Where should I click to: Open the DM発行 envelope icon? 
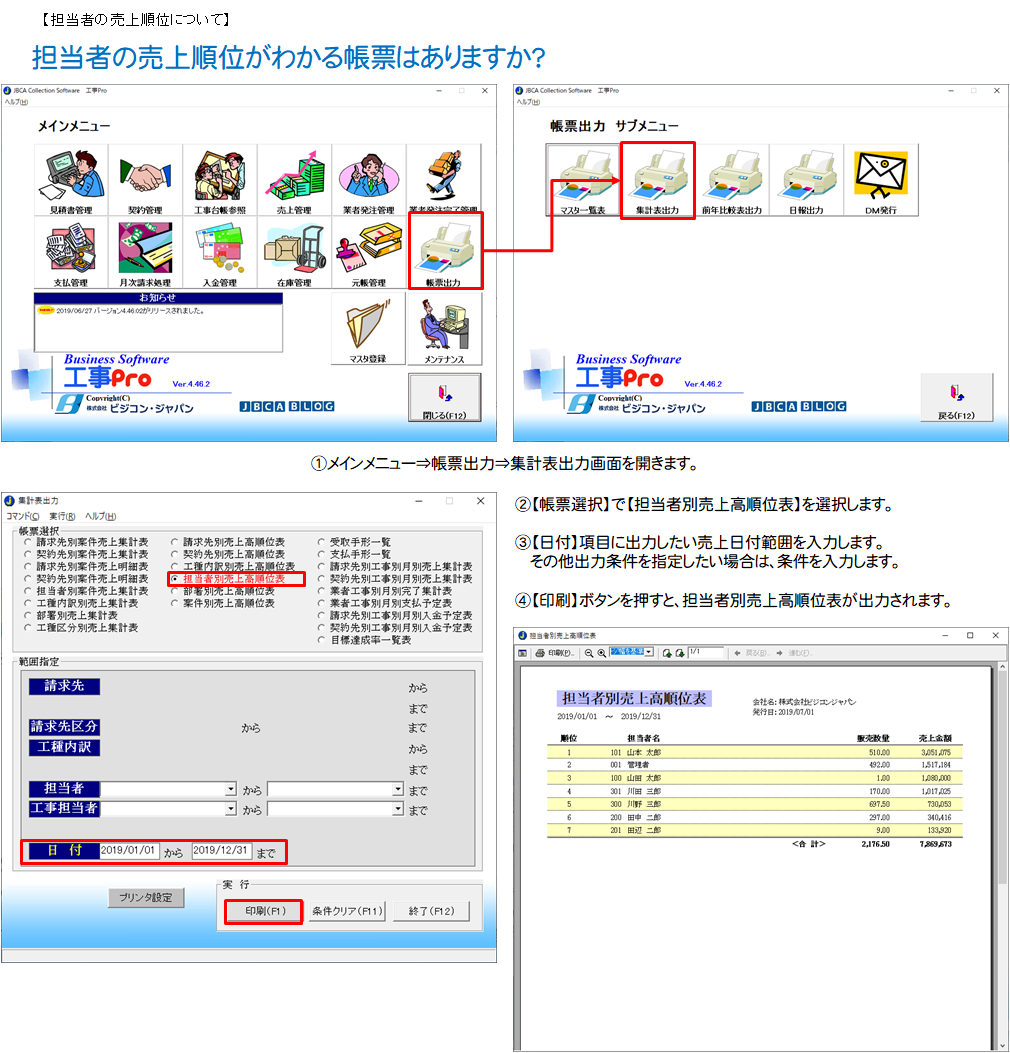[x=880, y=180]
